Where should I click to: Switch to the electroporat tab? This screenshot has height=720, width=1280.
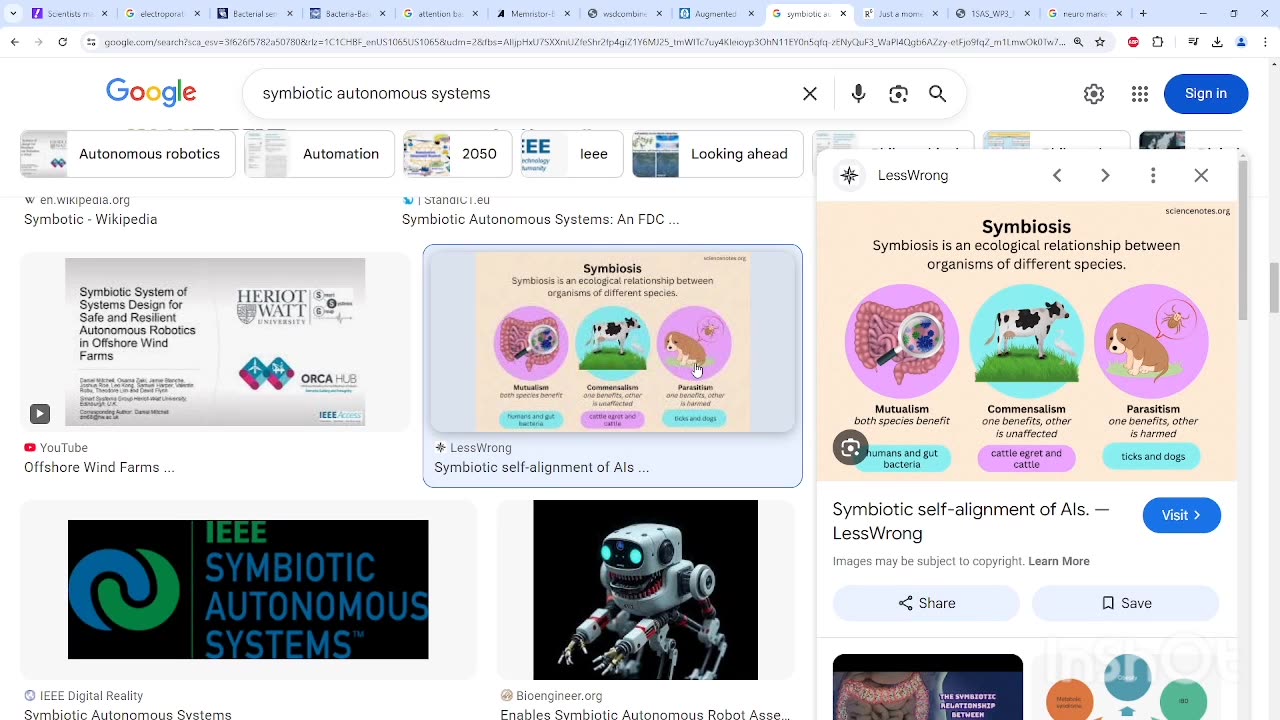pyautogui.click(x=160, y=14)
